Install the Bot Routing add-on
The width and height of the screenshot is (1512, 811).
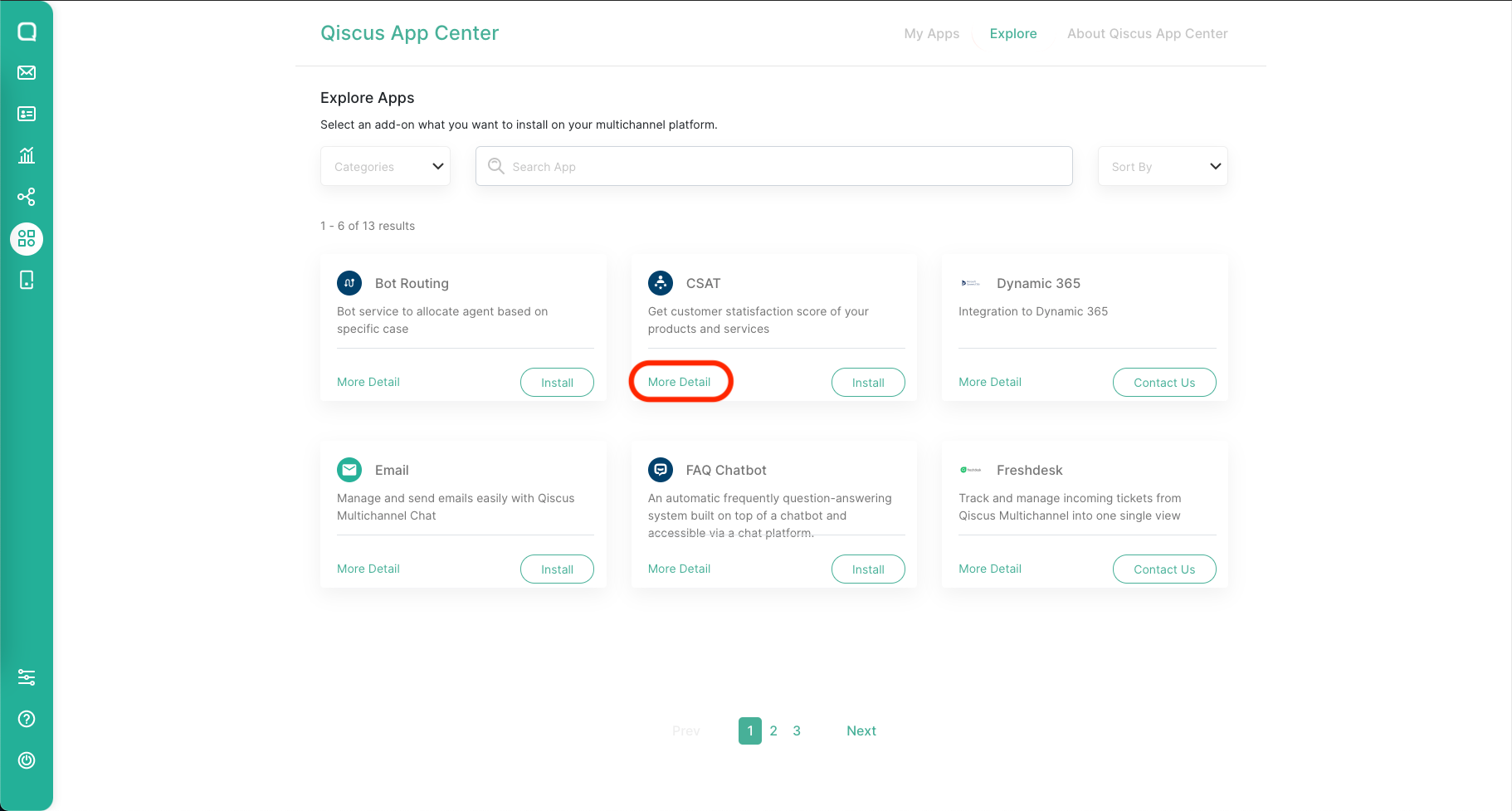556,382
